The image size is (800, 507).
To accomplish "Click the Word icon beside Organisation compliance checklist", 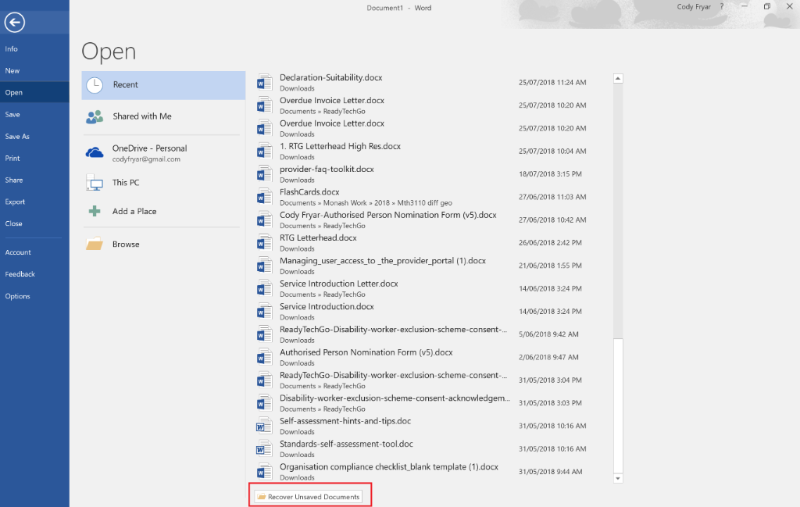I will (264, 472).
